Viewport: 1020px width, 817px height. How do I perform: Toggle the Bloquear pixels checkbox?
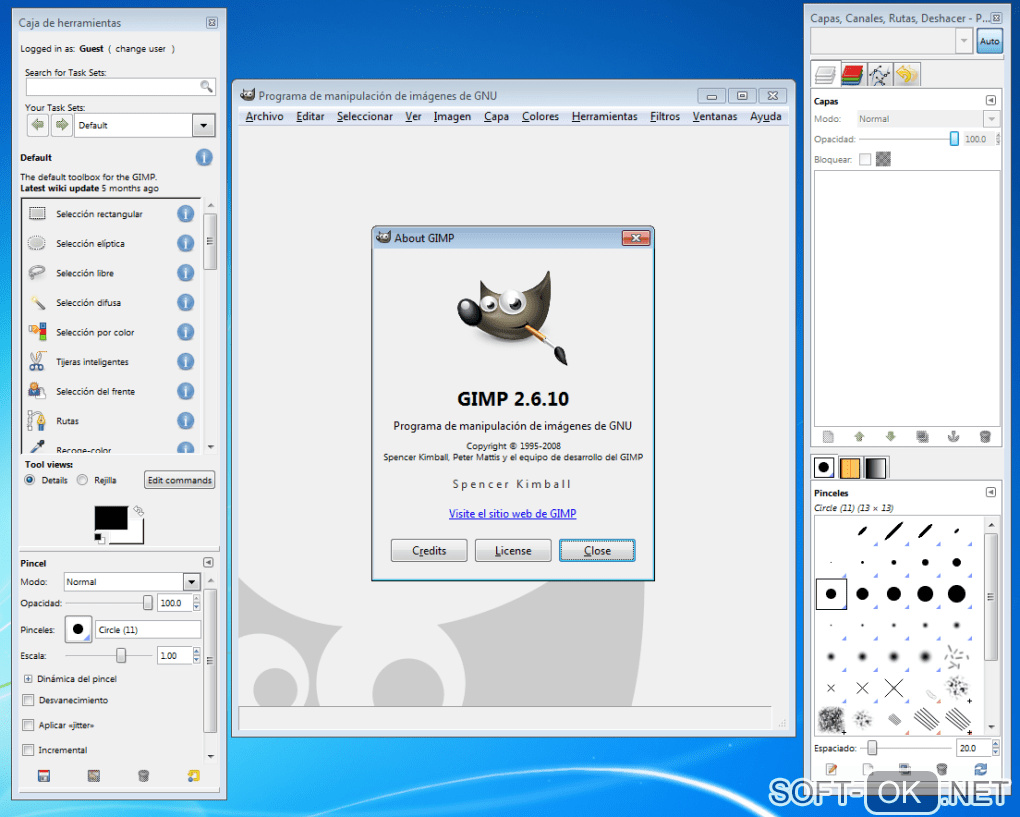tap(865, 159)
